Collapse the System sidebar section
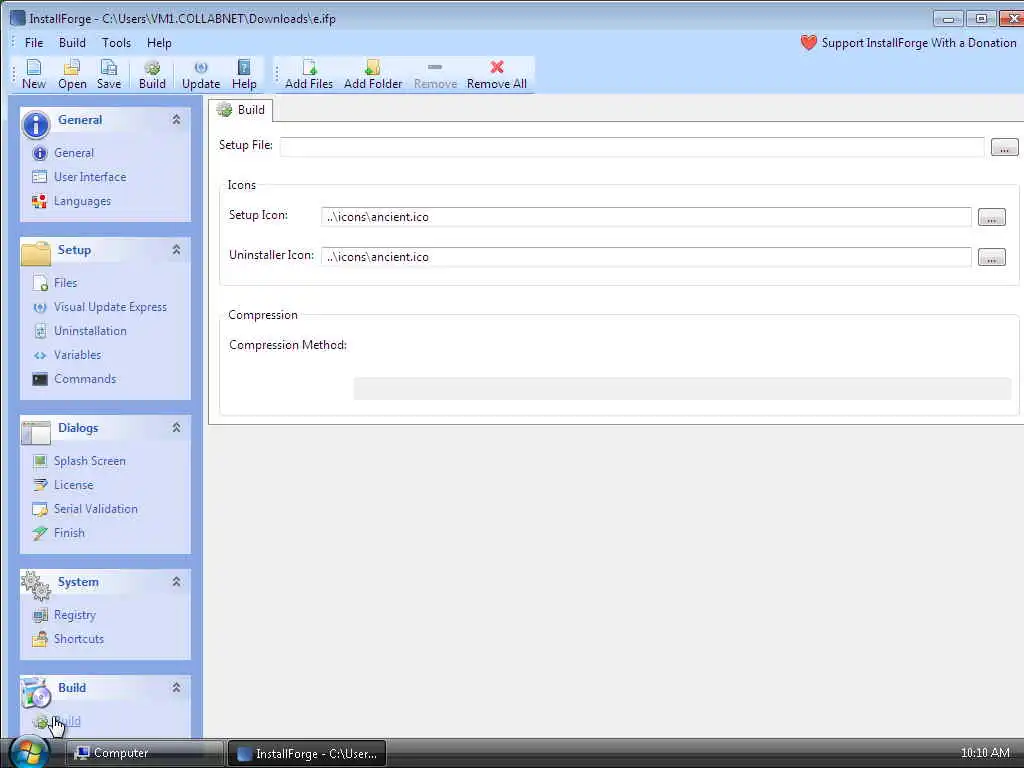1024x768 pixels. (176, 582)
